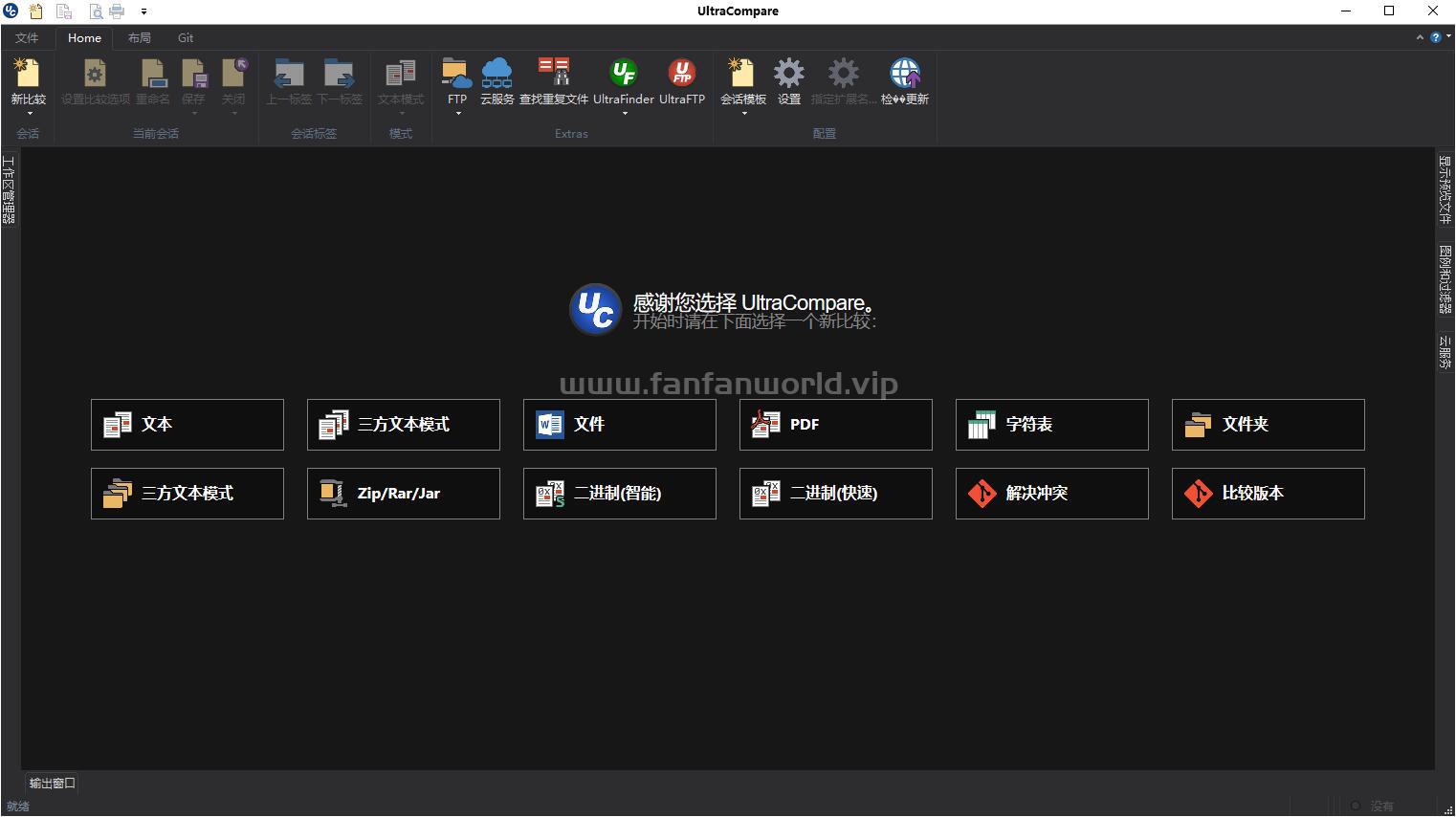Open the compare versions (比较版本) Git option

click(x=1268, y=494)
